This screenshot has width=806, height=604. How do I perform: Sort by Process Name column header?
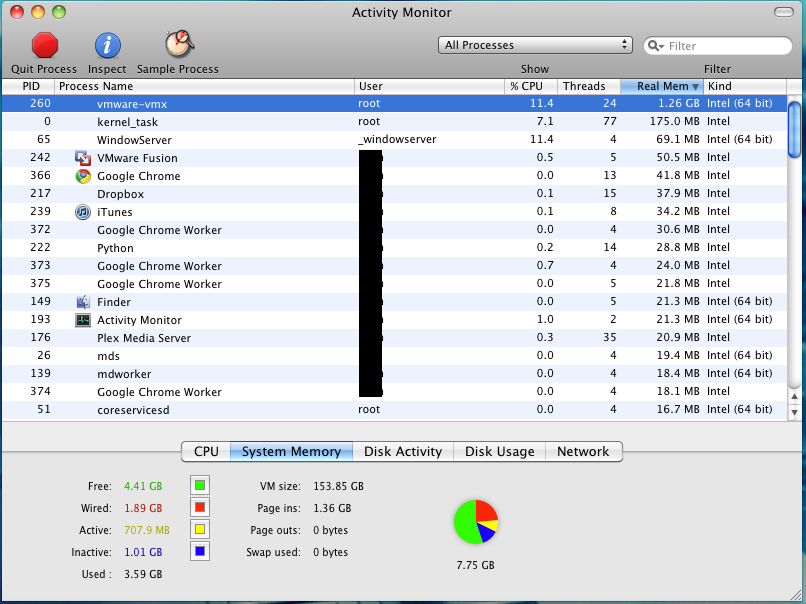click(204, 86)
